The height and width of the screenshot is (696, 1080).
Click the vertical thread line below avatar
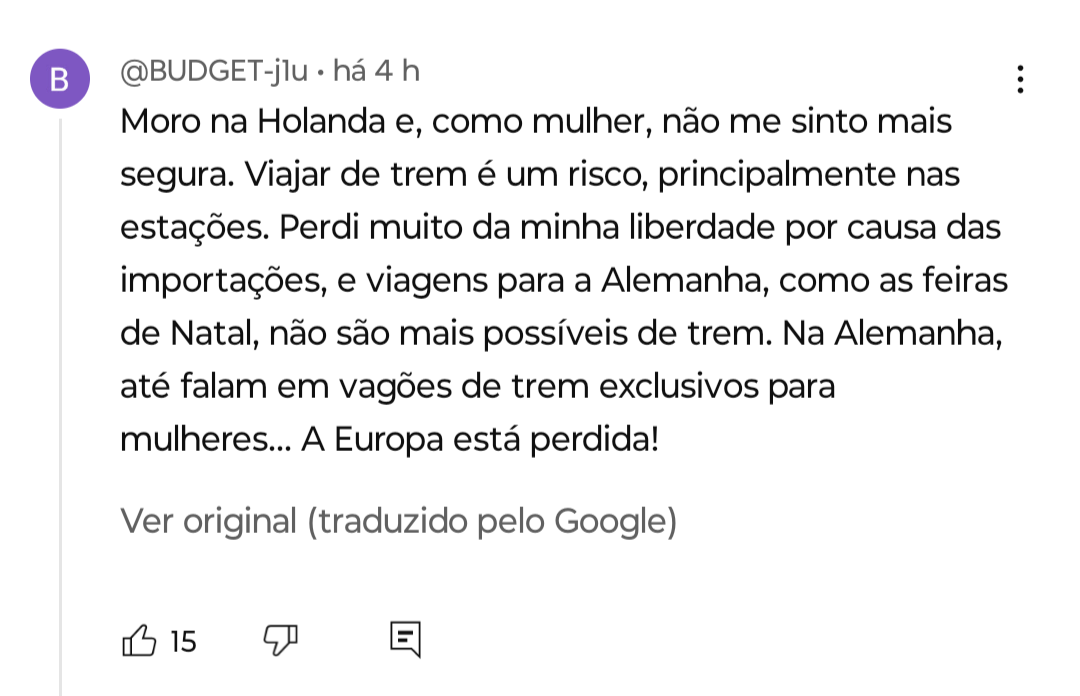pyautogui.click(x=60, y=400)
